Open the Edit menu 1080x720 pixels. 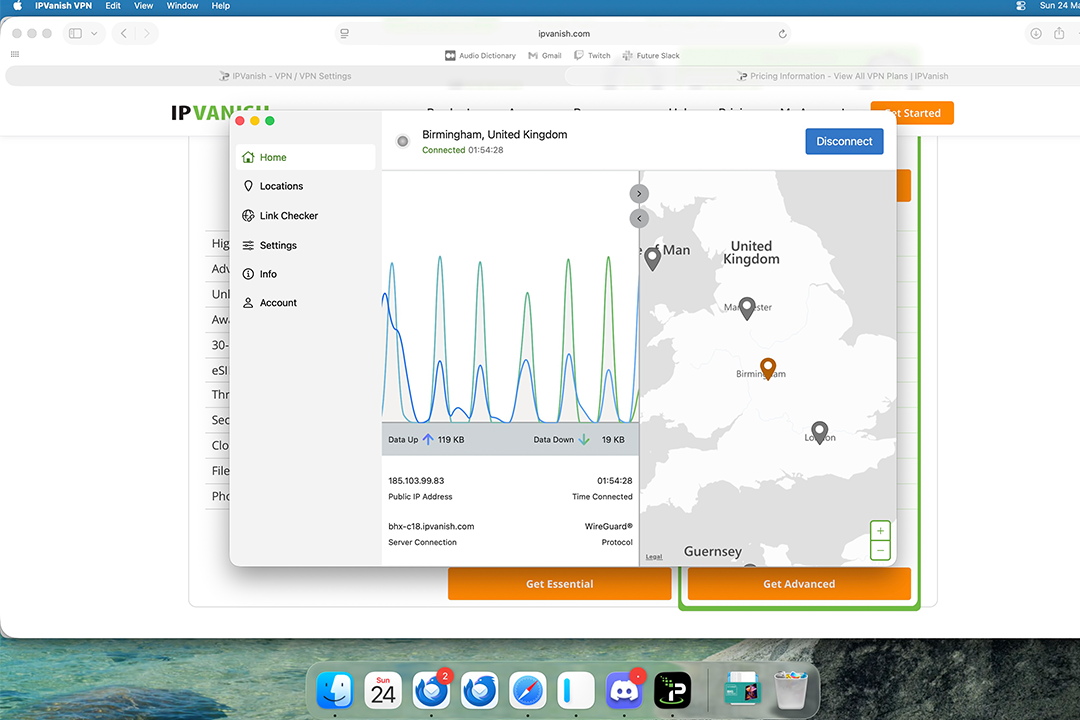click(113, 6)
